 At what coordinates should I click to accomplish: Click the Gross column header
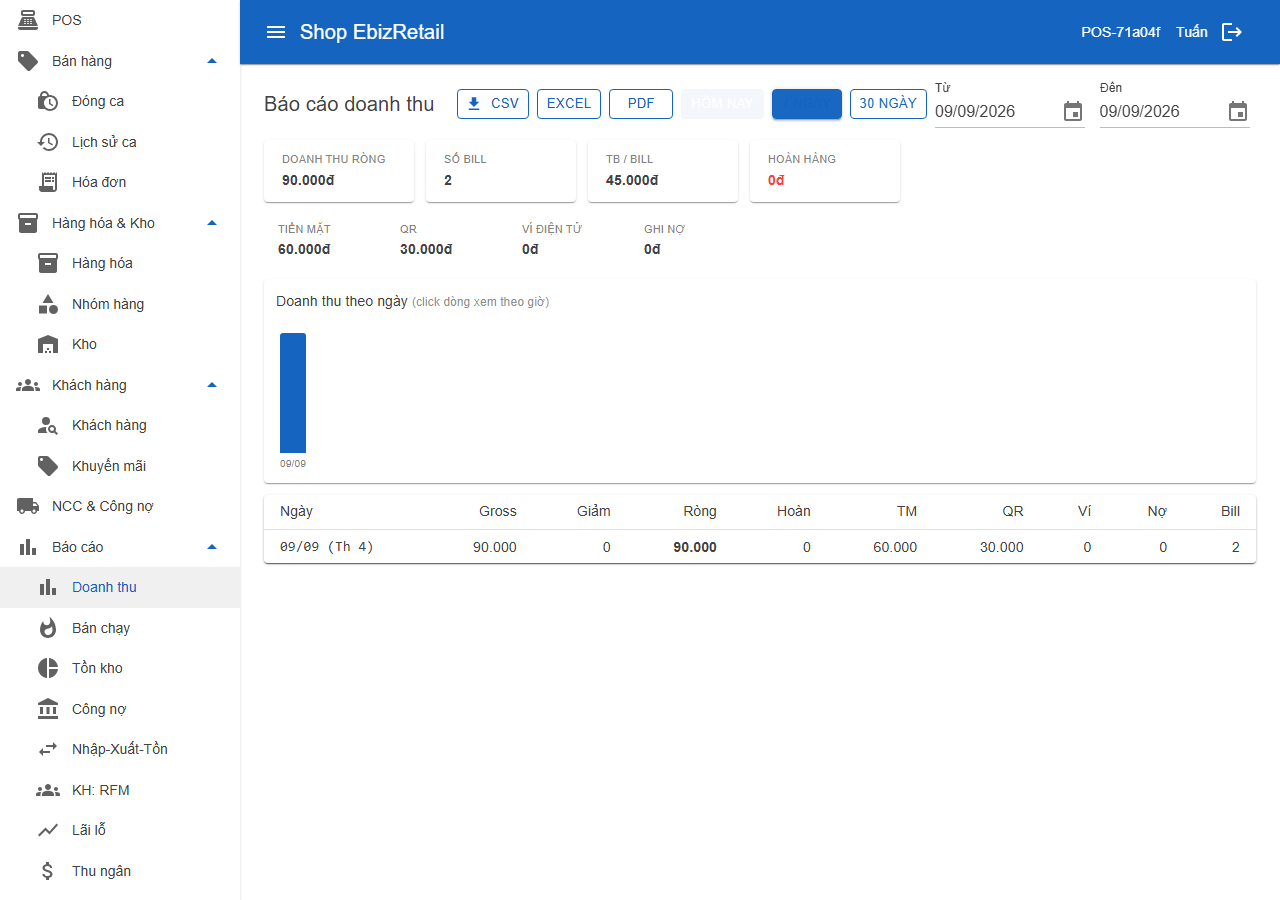[x=498, y=511]
